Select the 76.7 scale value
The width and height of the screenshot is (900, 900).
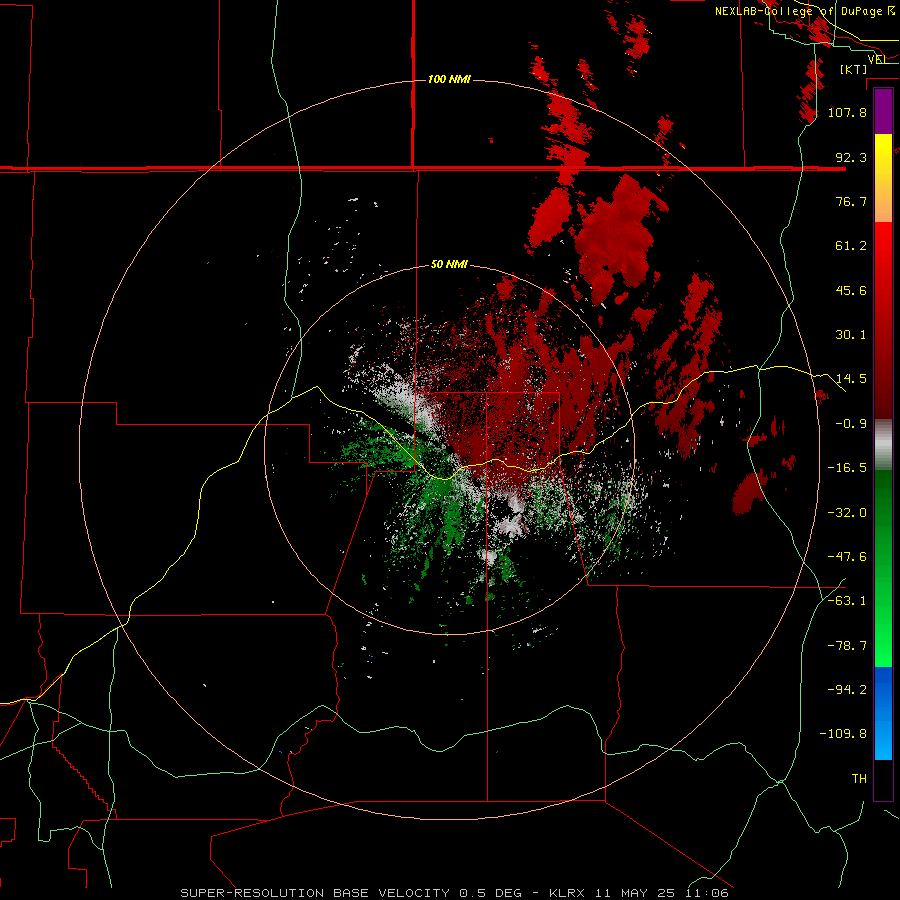851,201
